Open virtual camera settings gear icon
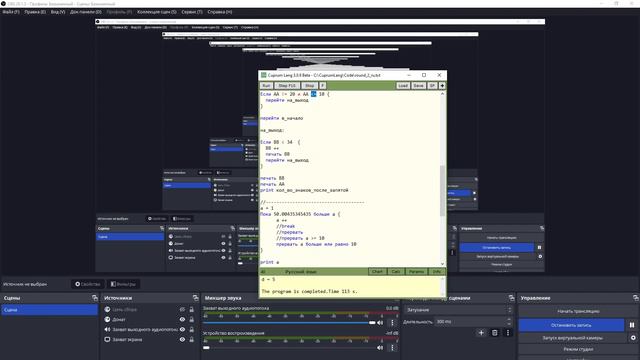Image resolution: width=640 pixels, height=360 pixels. click(633, 338)
